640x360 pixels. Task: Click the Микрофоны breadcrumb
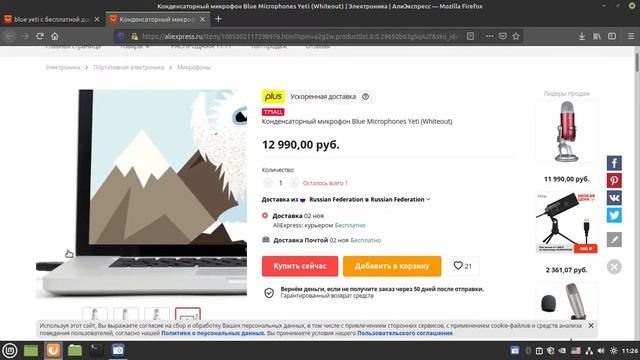pos(194,67)
